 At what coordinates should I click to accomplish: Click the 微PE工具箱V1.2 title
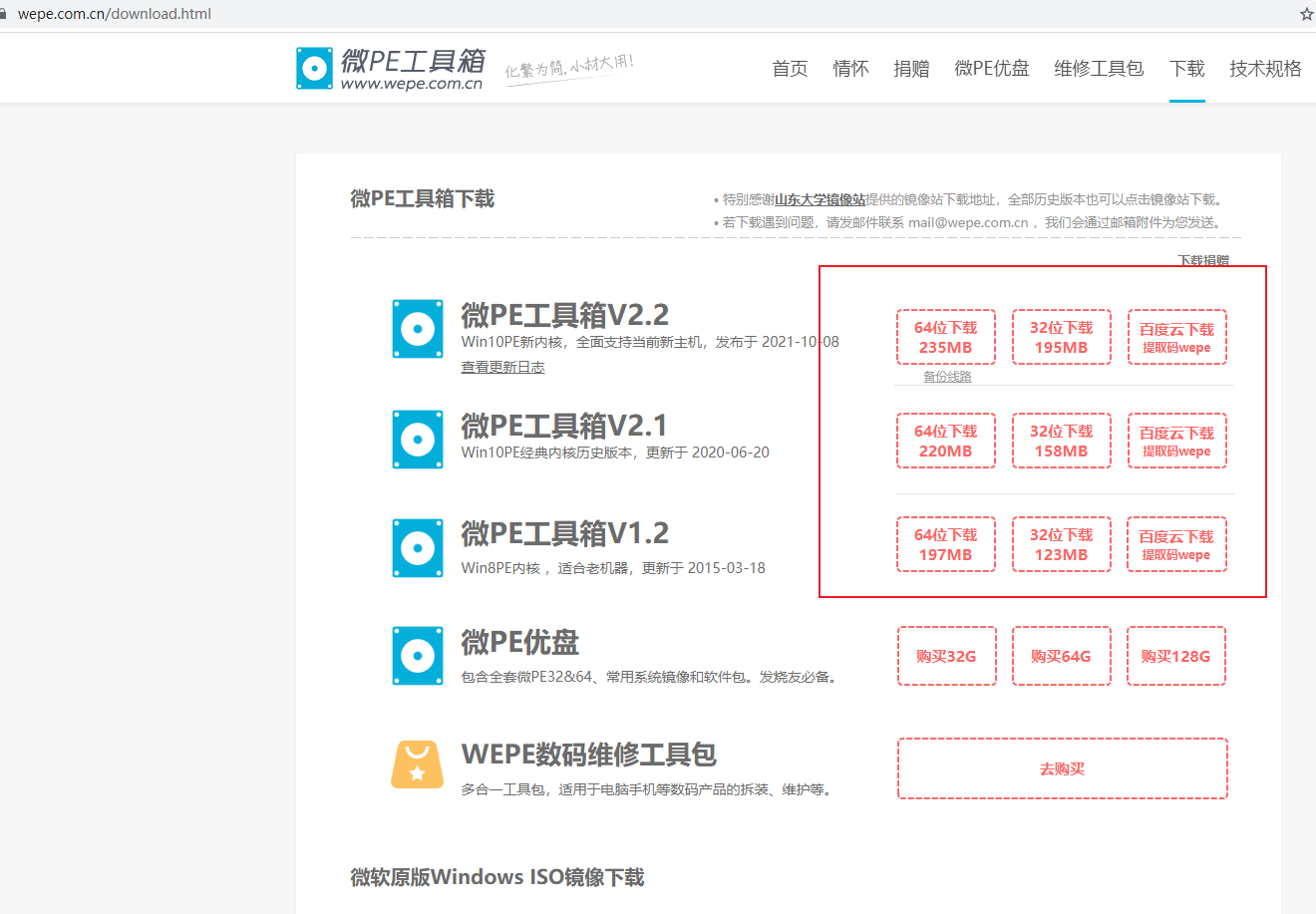(564, 533)
